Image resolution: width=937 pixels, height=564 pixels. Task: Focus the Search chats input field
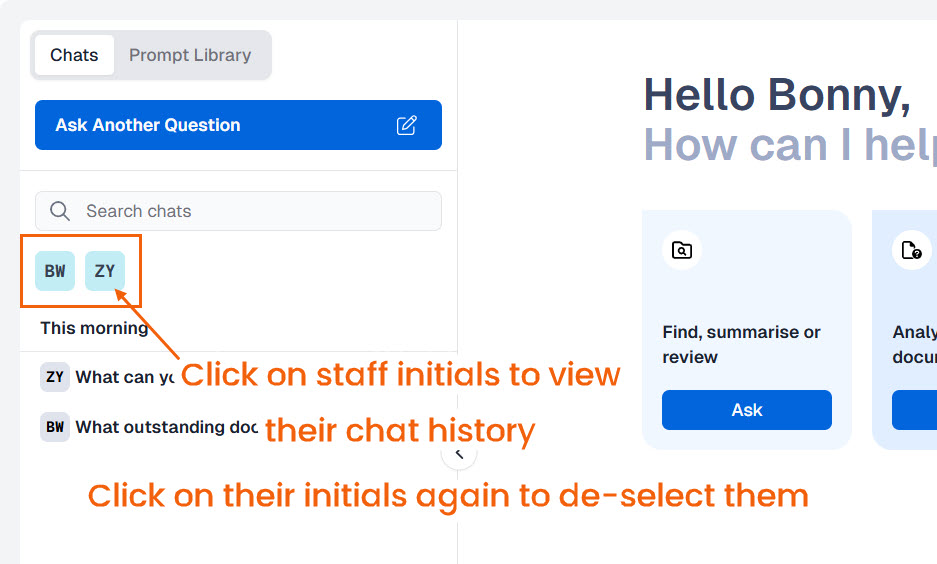pos(238,211)
